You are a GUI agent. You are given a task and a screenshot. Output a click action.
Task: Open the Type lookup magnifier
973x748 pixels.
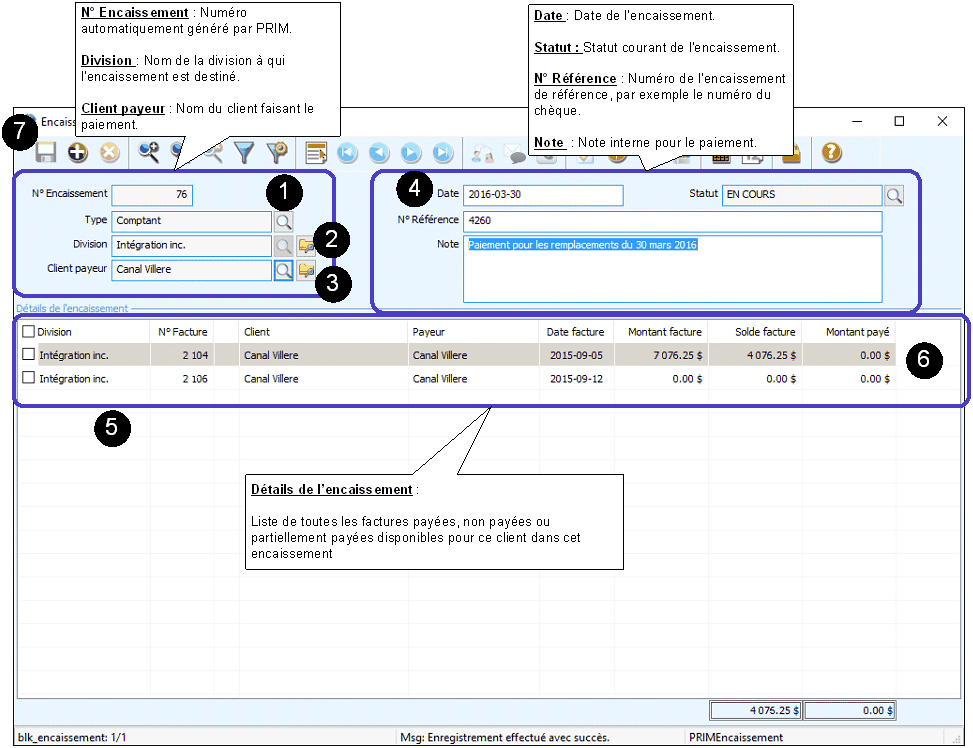click(x=284, y=220)
